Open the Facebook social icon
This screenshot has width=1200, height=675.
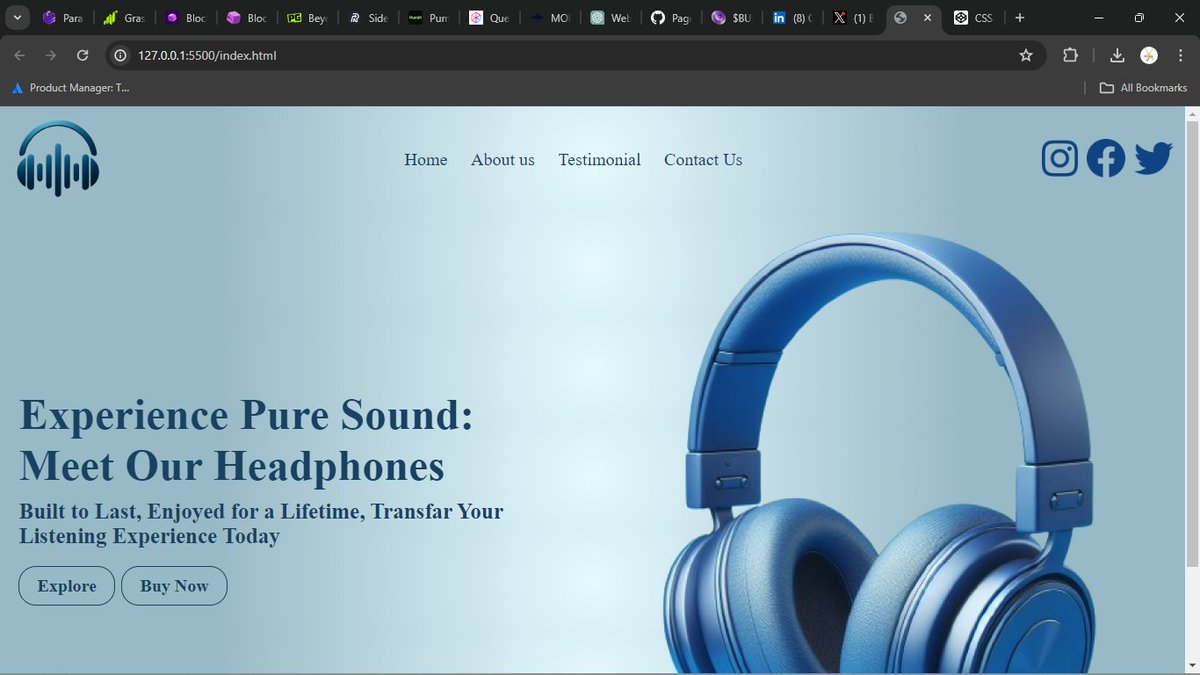(1106, 158)
